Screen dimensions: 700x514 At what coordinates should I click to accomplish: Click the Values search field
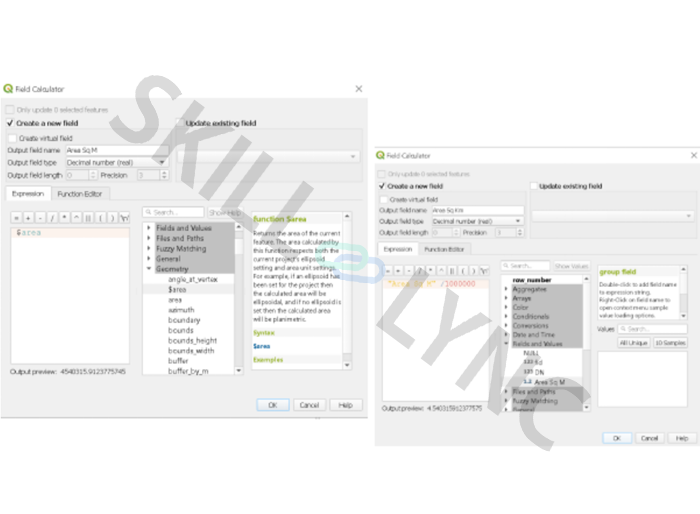tap(652, 329)
